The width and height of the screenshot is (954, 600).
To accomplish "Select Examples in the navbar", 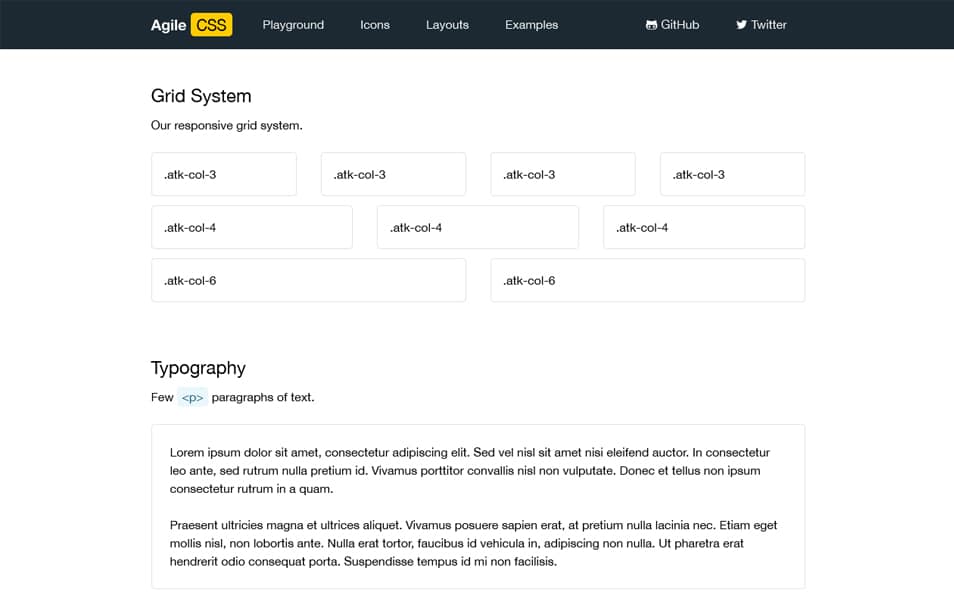I will click(x=531, y=25).
